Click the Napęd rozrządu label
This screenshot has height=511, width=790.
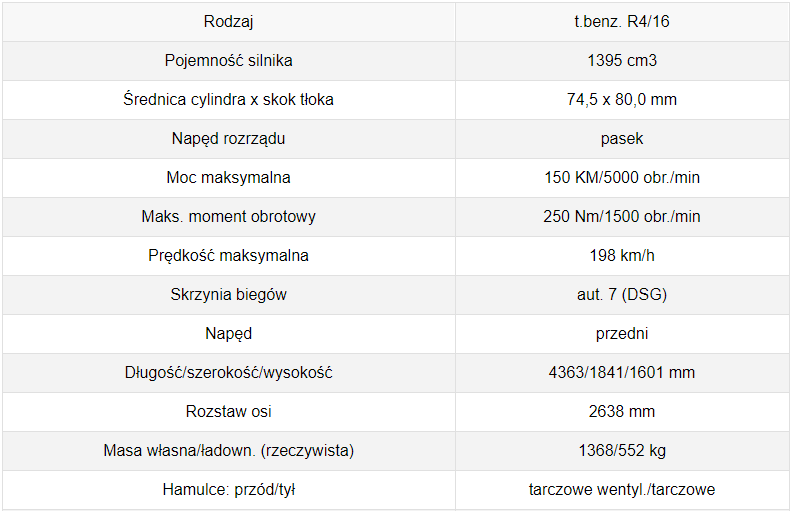pos(228,139)
